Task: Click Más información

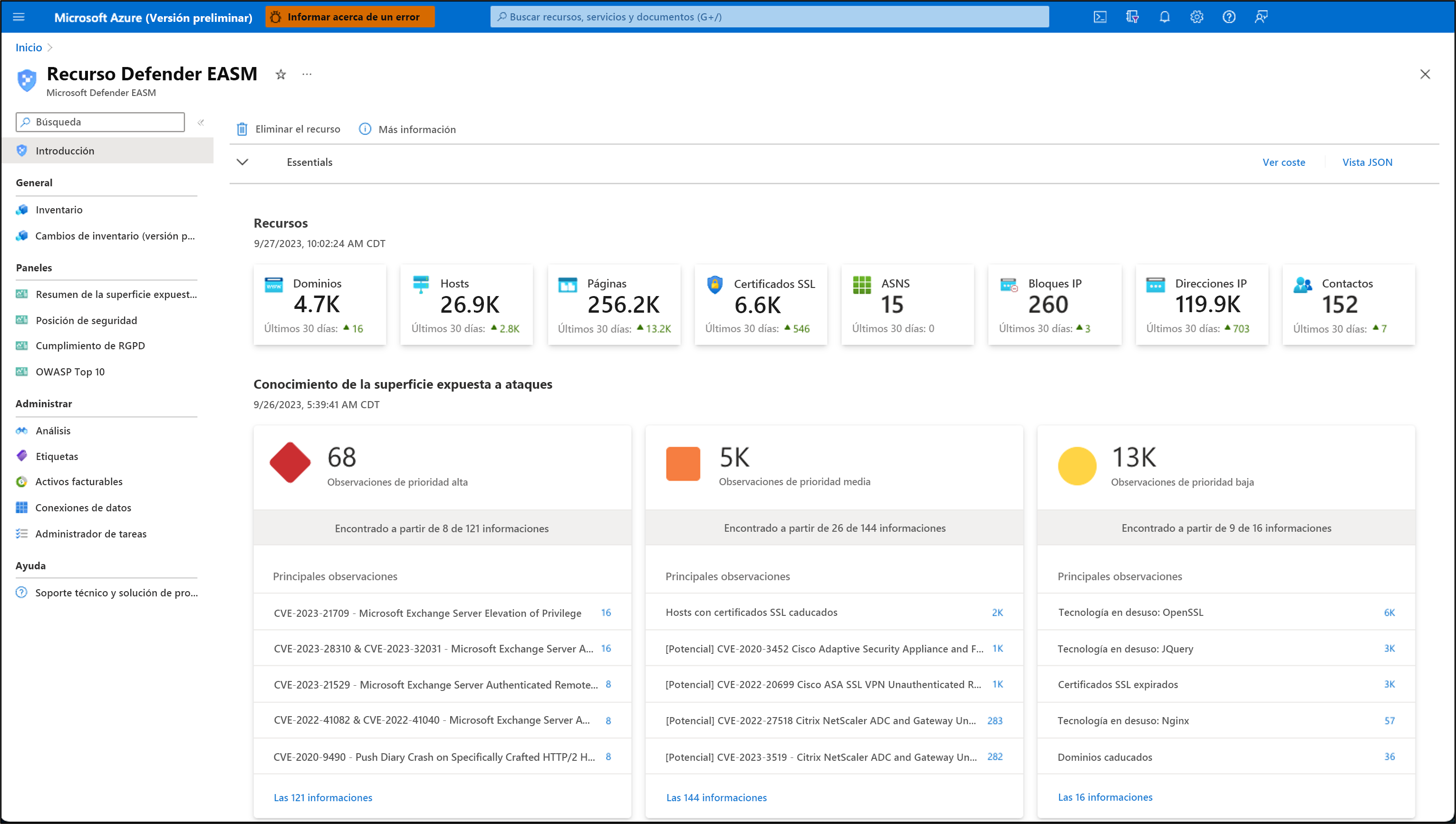Action: (407, 129)
